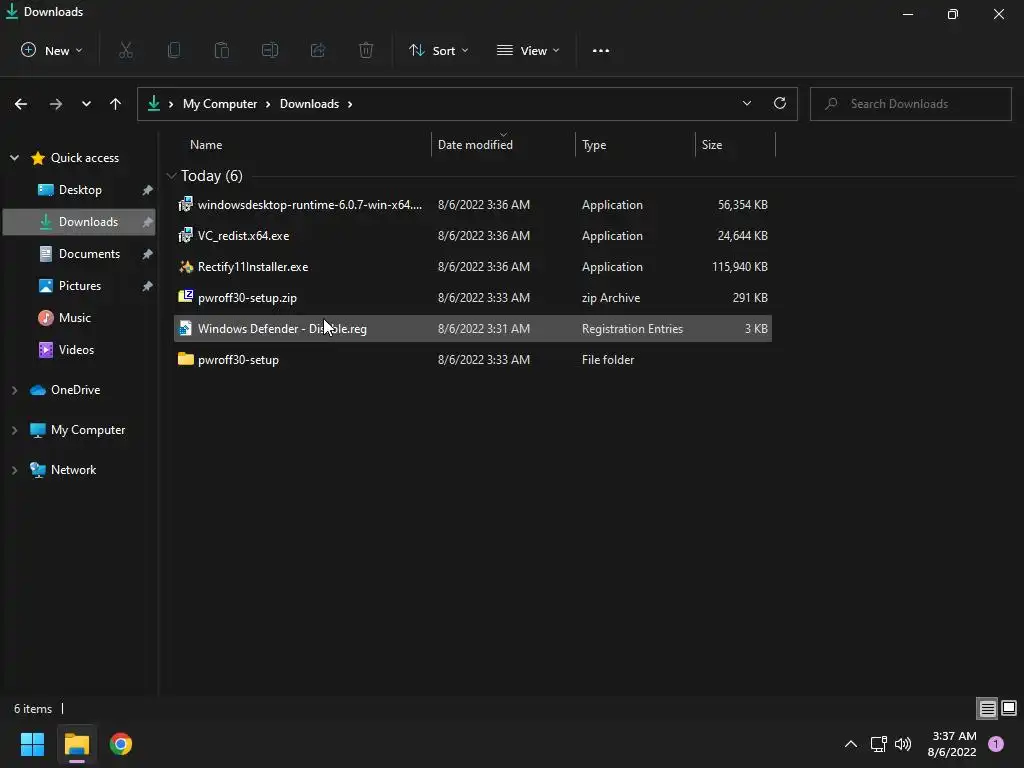Open the volume speaker tray icon
This screenshot has height=768, width=1024.
[903, 744]
